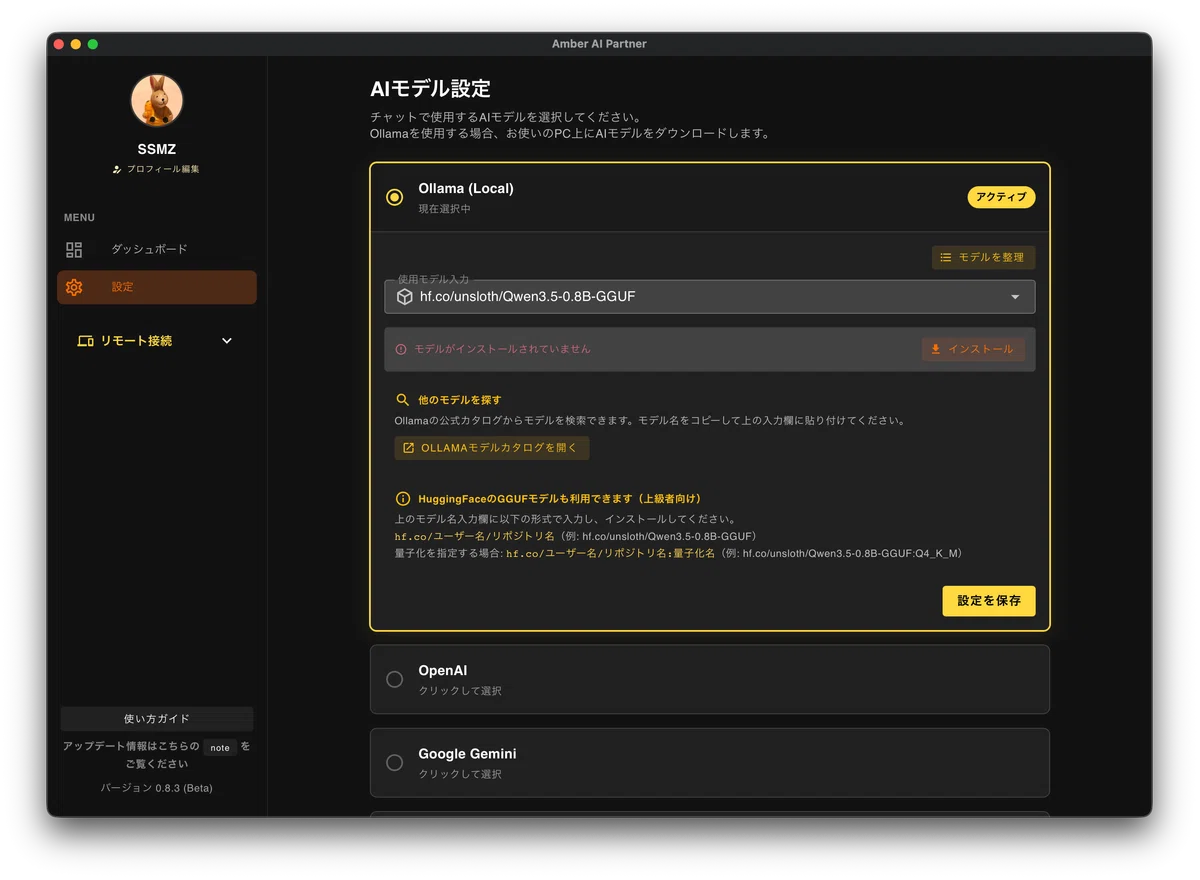Click モデルがインストールされていません message

point(502,349)
